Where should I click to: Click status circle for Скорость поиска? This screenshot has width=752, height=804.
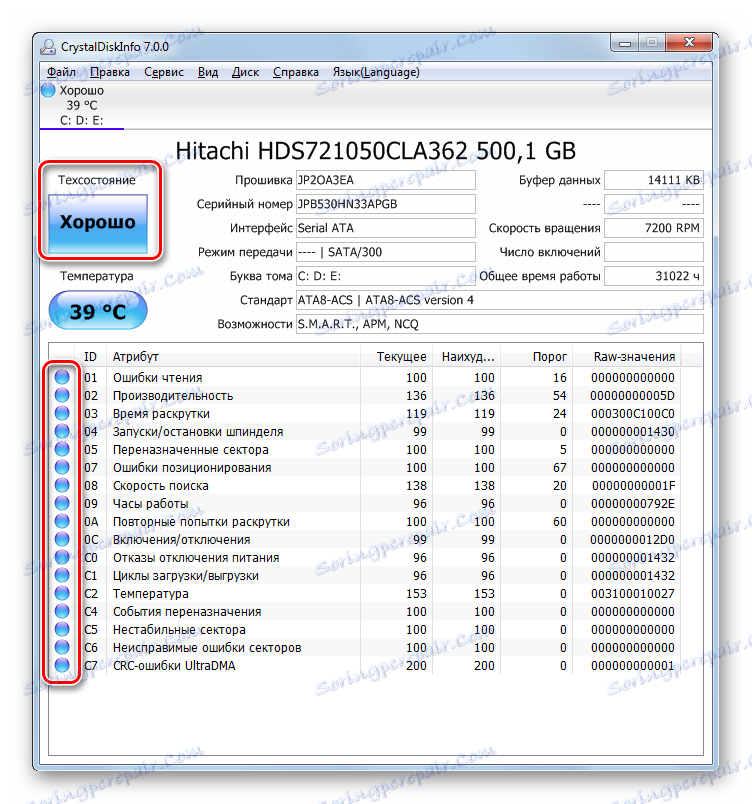pos(62,485)
